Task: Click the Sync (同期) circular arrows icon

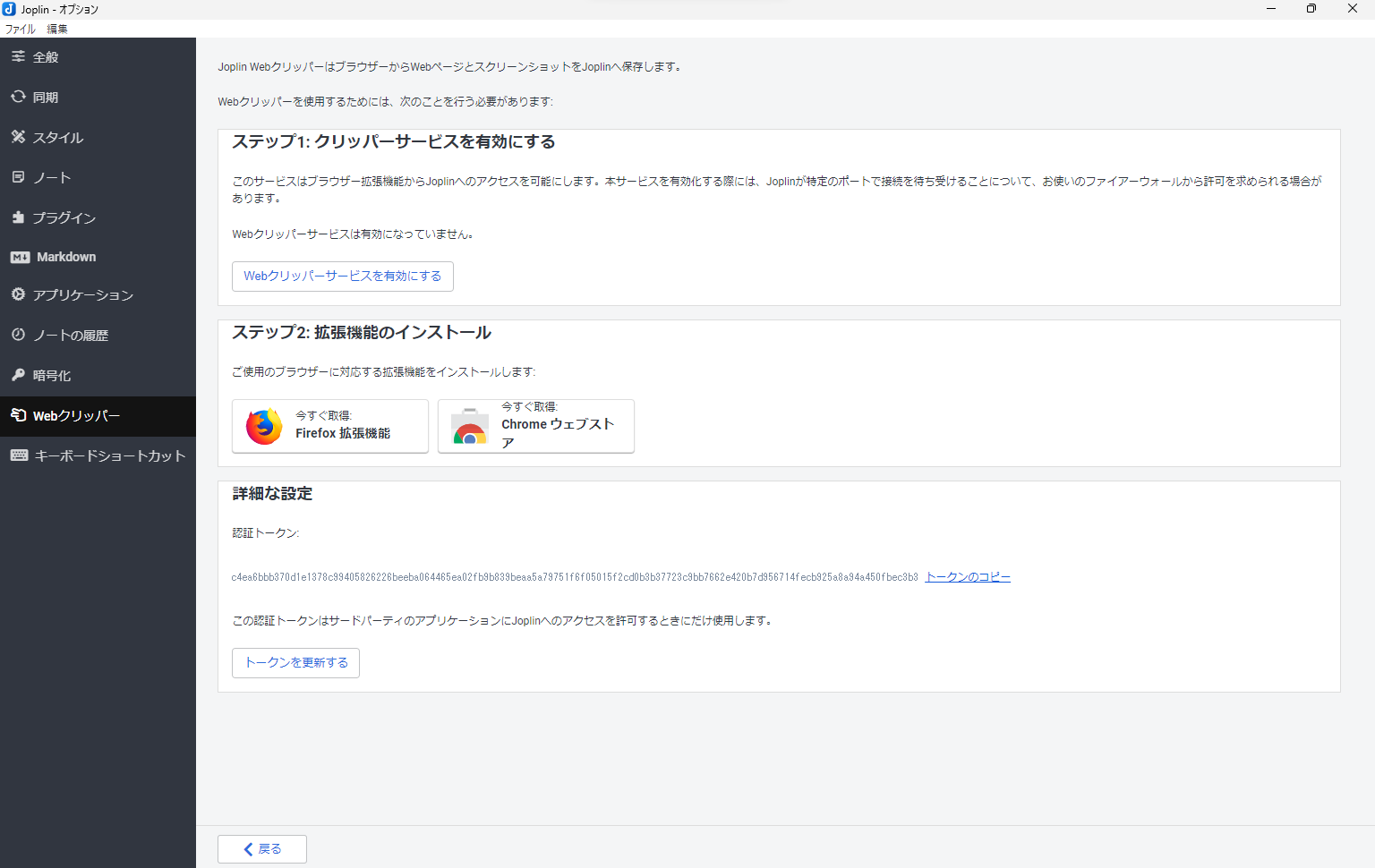Action: 18,97
